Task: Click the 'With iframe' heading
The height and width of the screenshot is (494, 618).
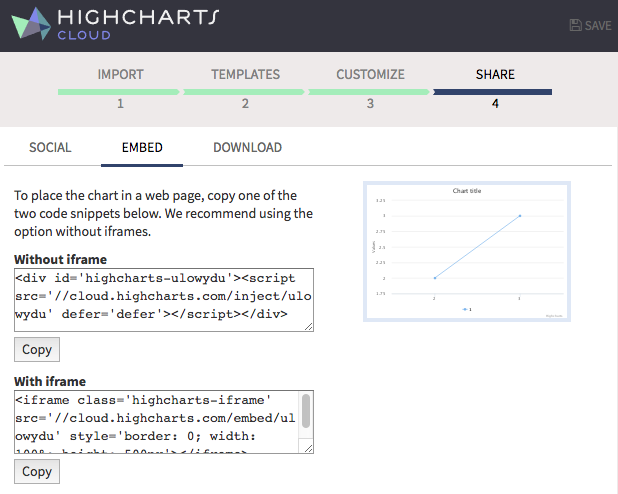Action: pyautogui.click(x=50, y=381)
